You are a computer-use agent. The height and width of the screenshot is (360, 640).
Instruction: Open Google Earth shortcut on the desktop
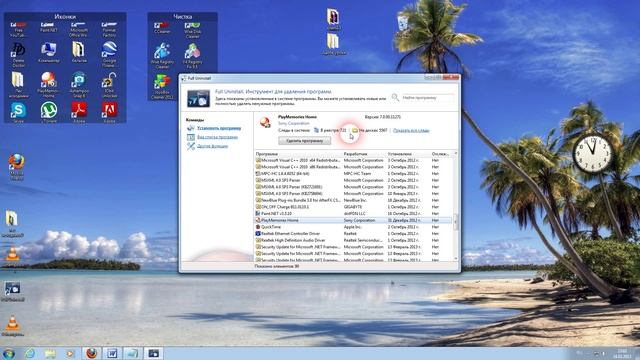[109, 54]
